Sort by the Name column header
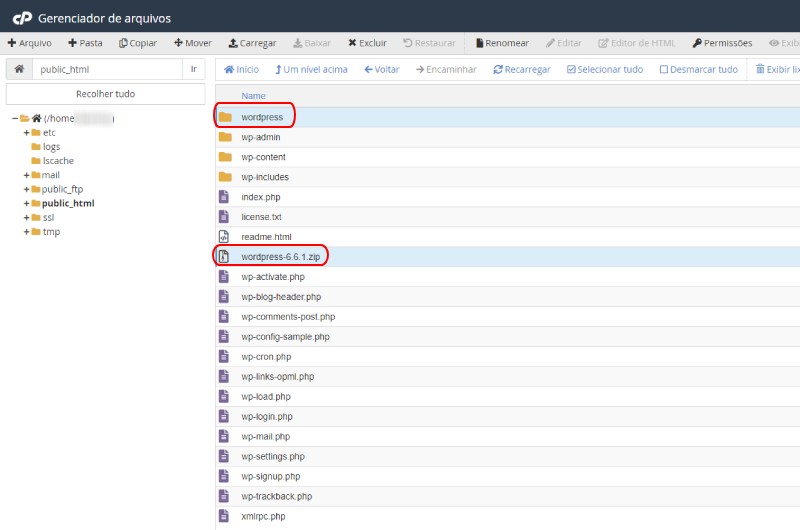800x530 pixels. coord(253,96)
